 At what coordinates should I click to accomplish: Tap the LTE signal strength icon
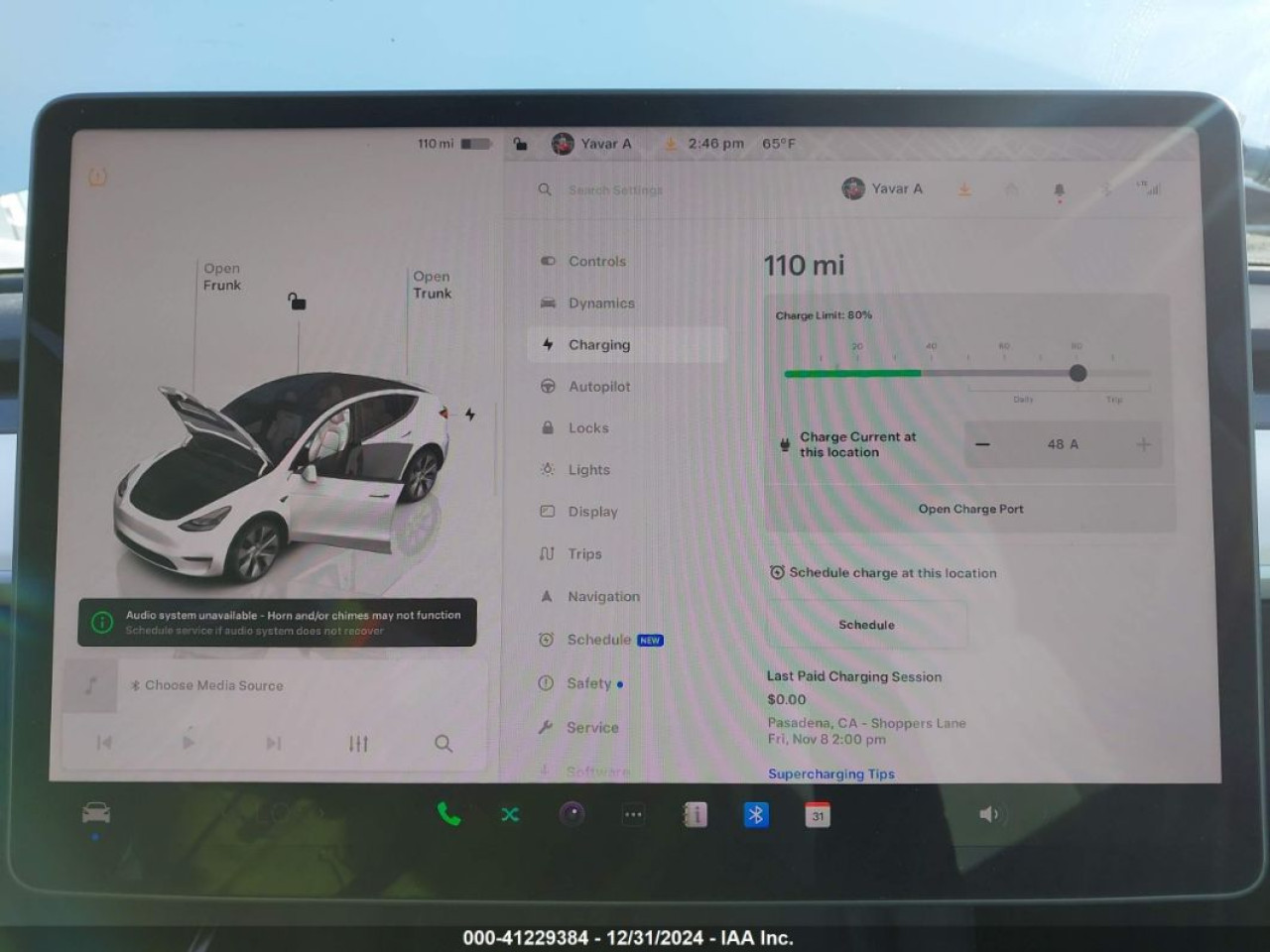[1150, 187]
